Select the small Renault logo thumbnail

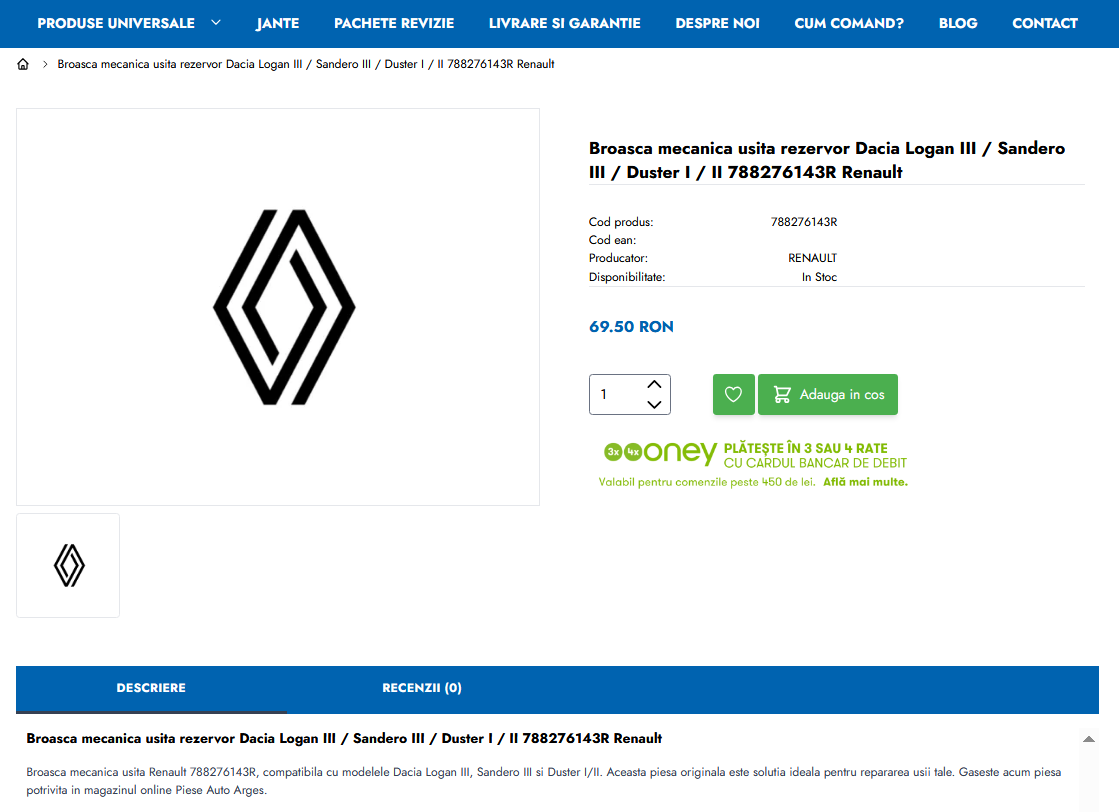(x=68, y=565)
